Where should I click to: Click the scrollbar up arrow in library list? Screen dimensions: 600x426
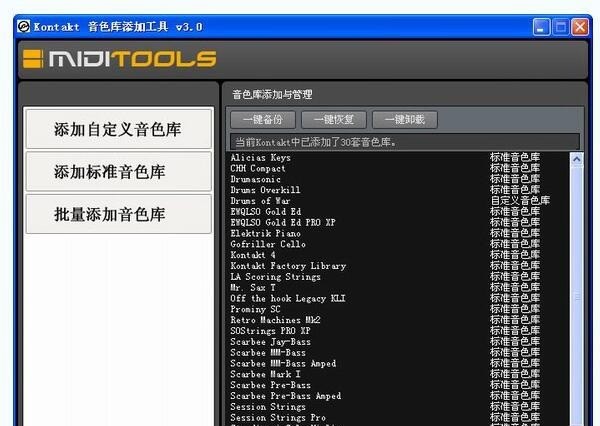point(577,159)
